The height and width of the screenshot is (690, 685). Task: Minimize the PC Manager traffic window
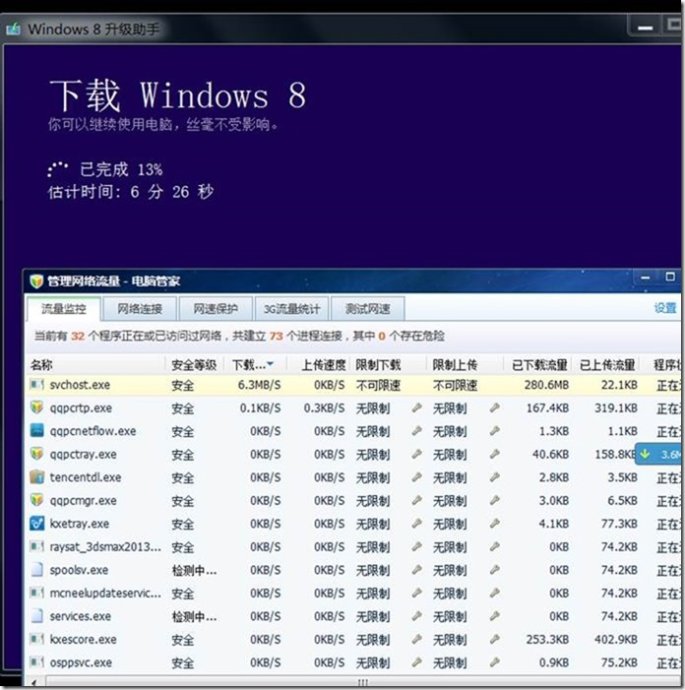point(645,278)
